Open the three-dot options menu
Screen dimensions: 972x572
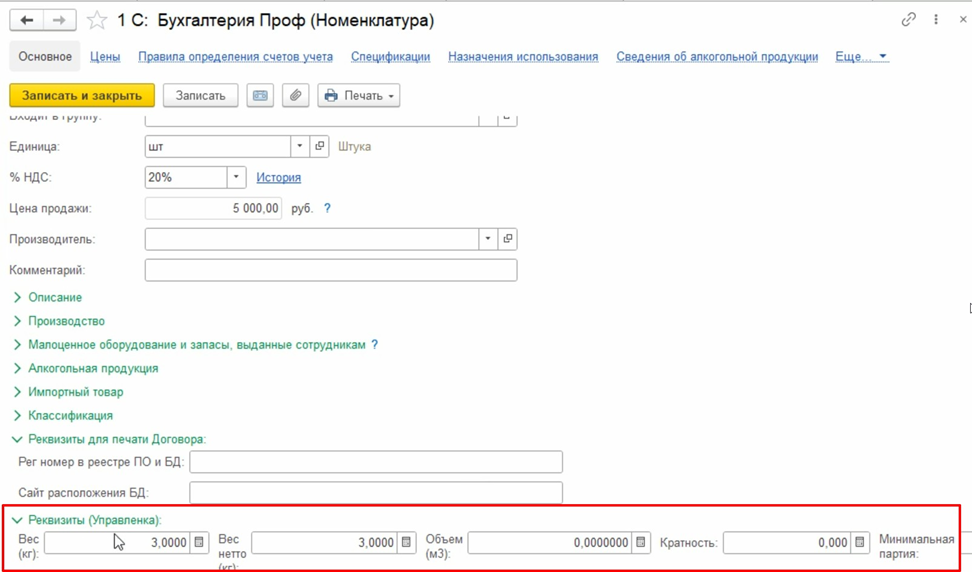tap(936, 20)
